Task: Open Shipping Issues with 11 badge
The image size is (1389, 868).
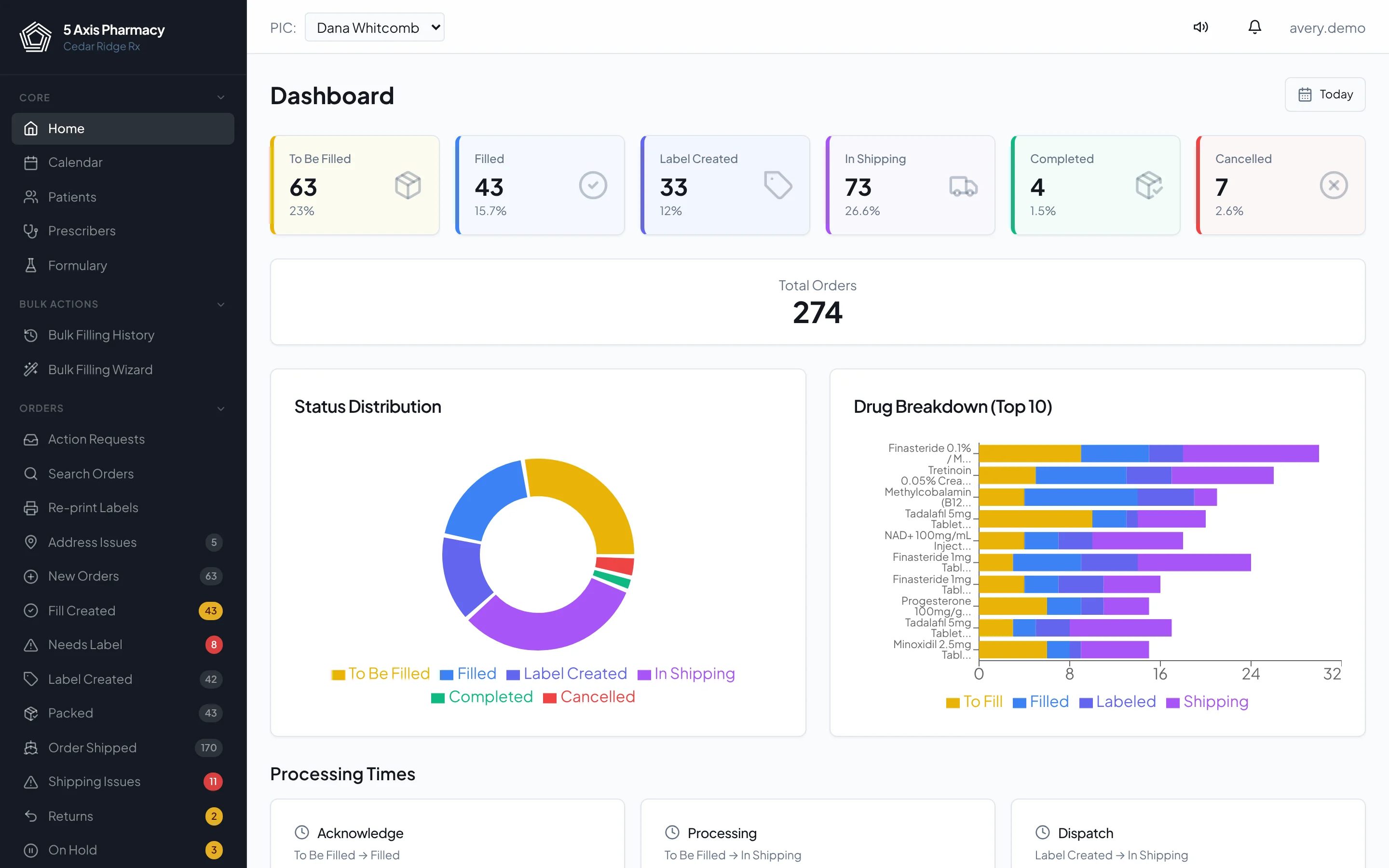Action: pos(123,781)
